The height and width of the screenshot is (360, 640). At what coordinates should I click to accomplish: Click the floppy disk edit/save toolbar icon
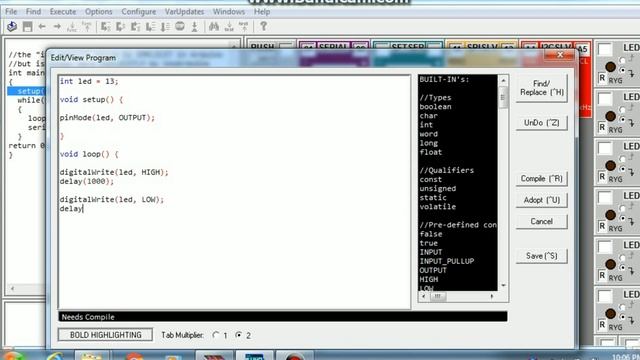point(27,27)
